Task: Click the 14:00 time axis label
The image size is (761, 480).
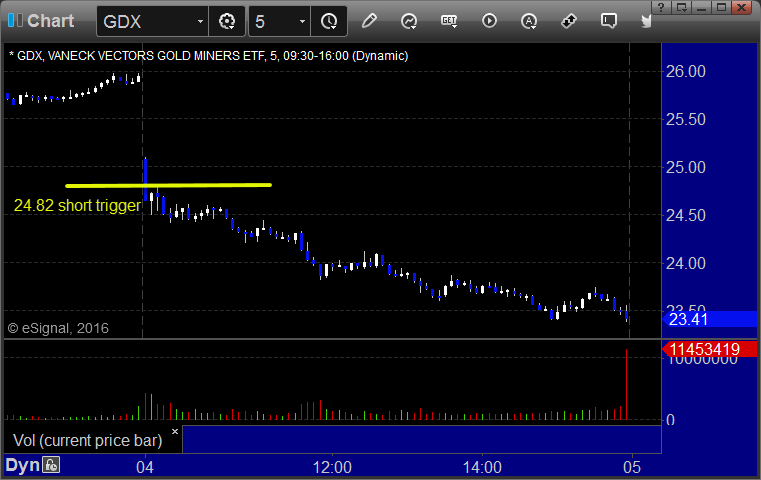Action: click(482, 467)
